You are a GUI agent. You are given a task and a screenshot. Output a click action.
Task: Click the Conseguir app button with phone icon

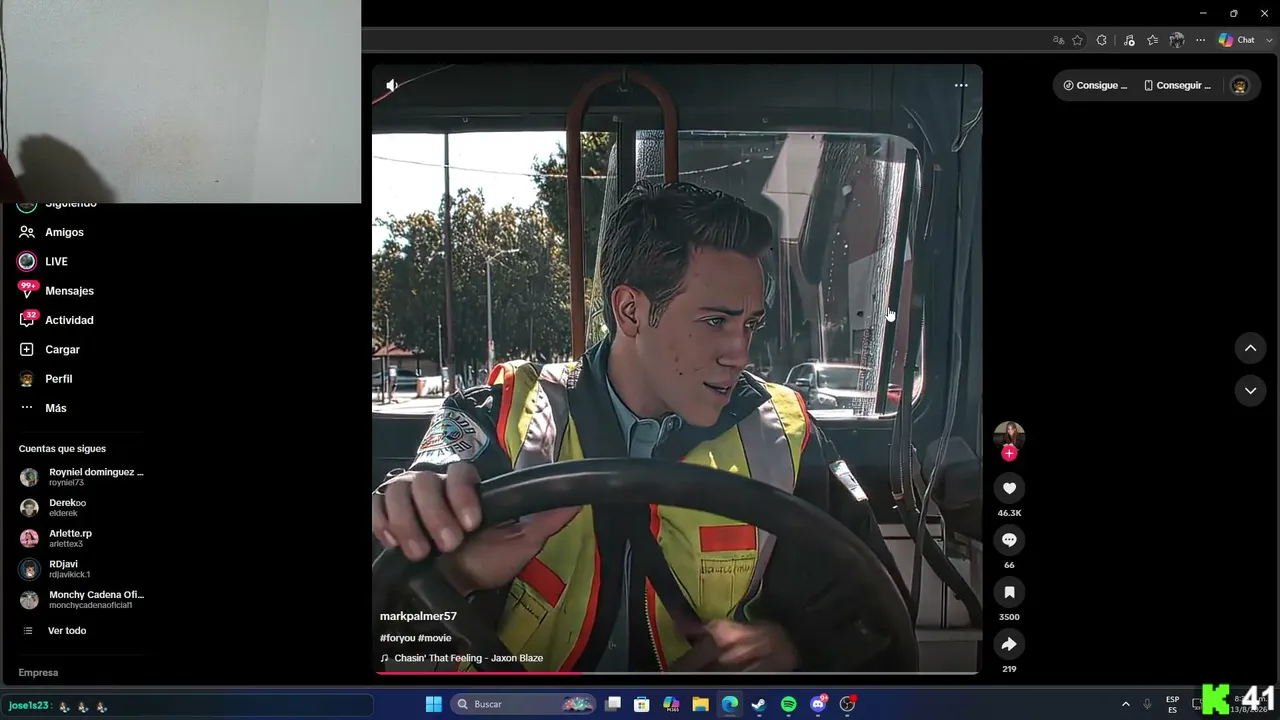tap(1177, 85)
